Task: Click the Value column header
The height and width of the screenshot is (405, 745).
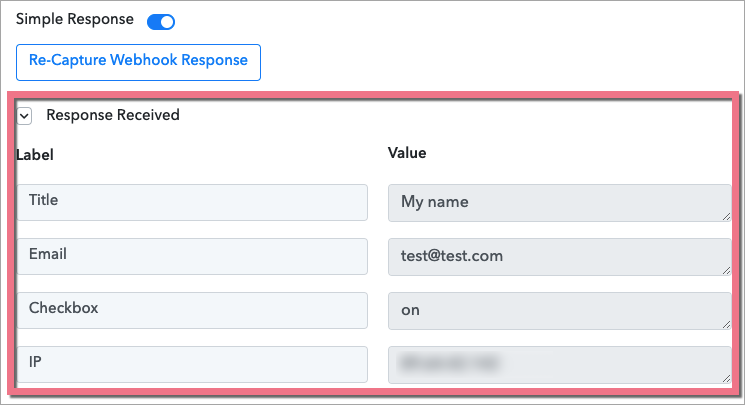Action: (x=406, y=153)
